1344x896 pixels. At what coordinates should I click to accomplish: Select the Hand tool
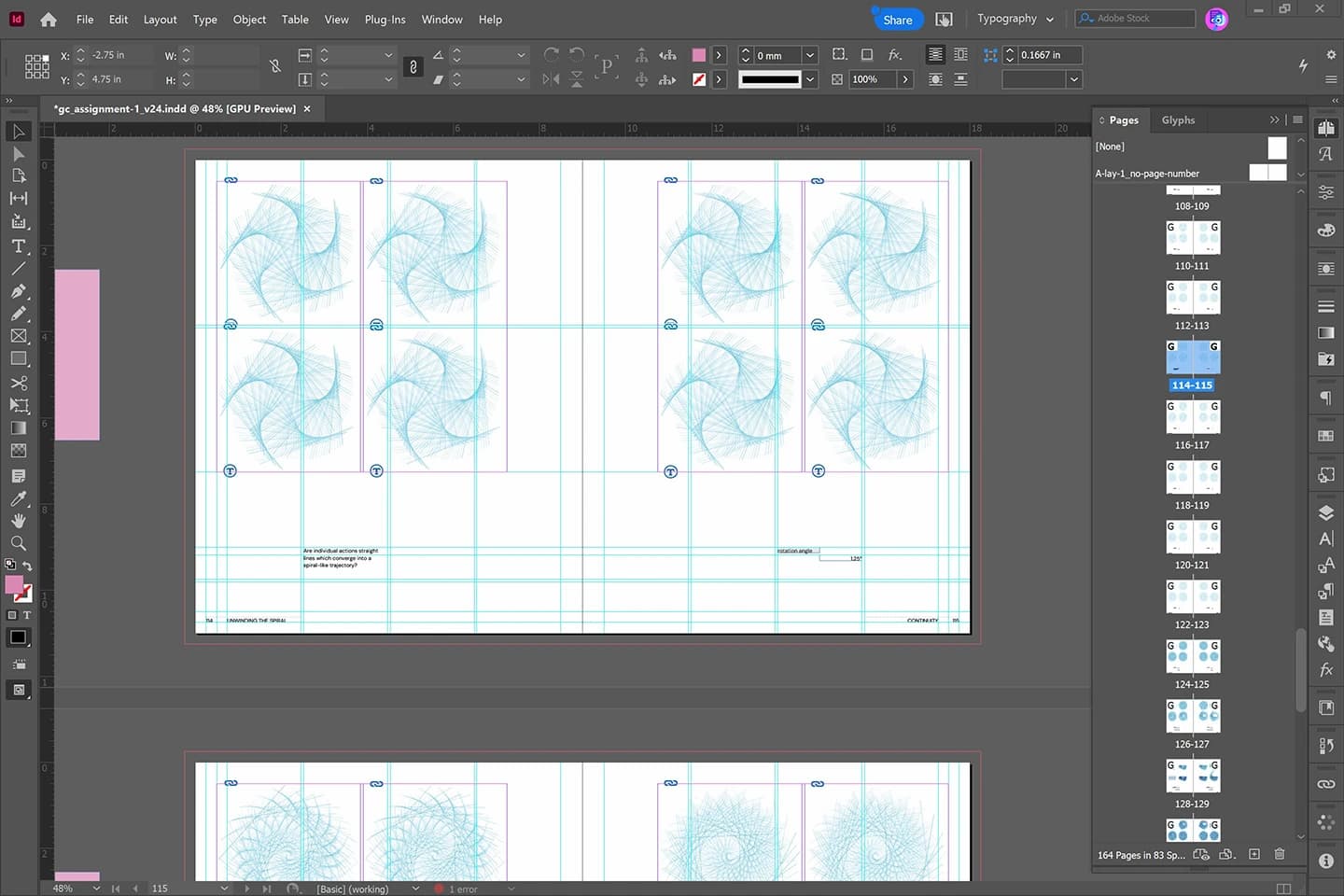(x=18, y=521)
